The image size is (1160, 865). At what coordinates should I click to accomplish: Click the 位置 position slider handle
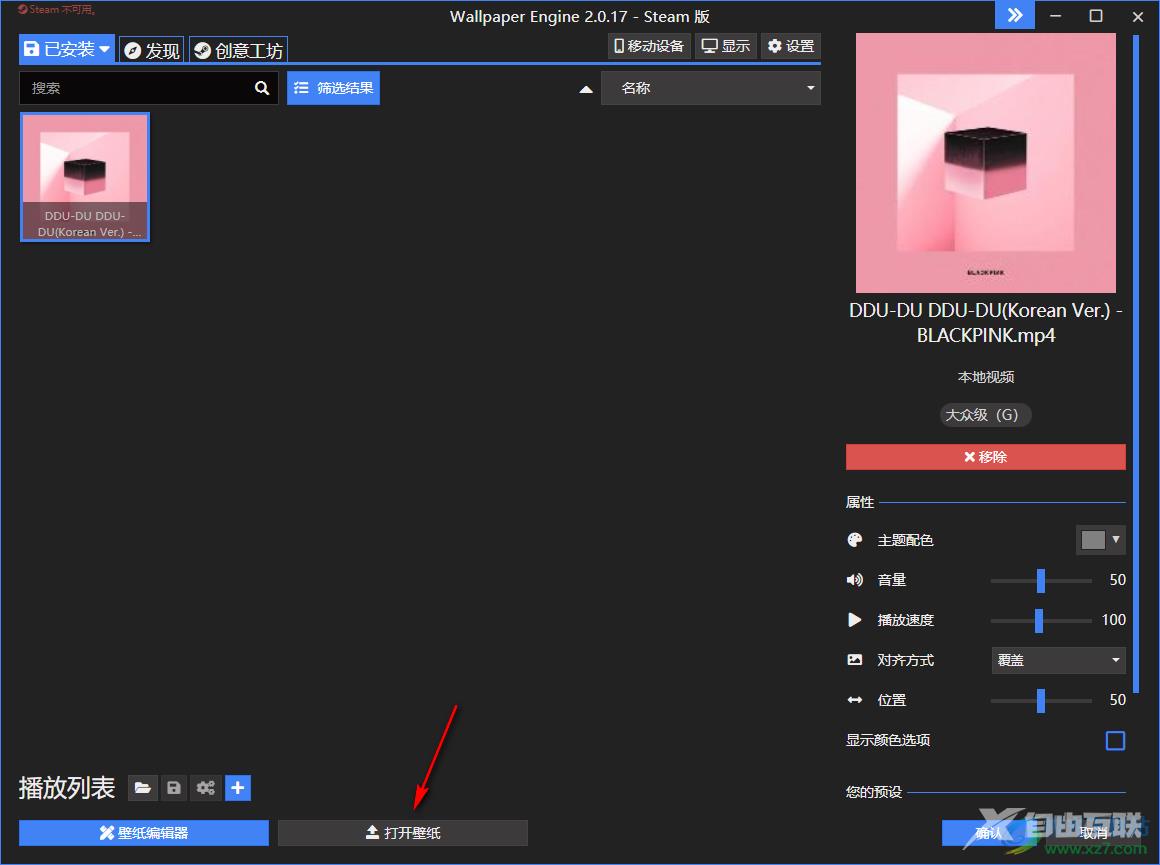click(1041, 701)
